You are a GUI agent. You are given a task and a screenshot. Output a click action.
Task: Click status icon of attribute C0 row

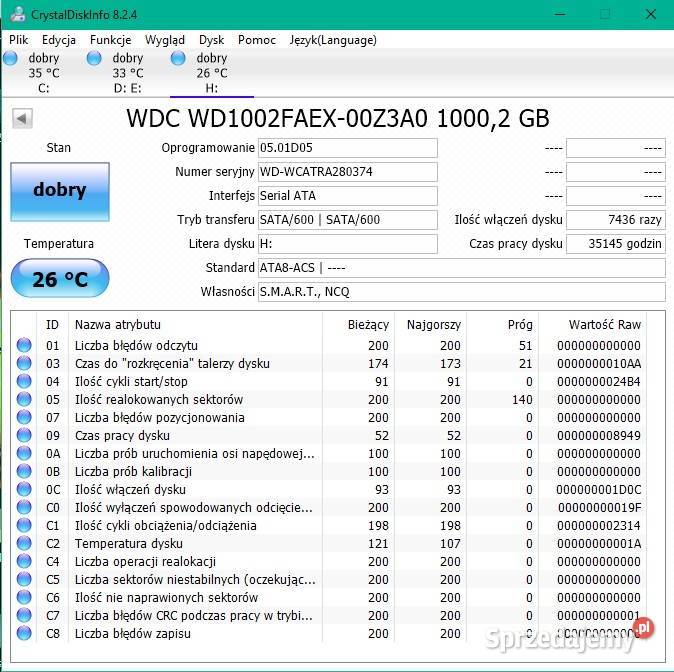coord(24,508)
